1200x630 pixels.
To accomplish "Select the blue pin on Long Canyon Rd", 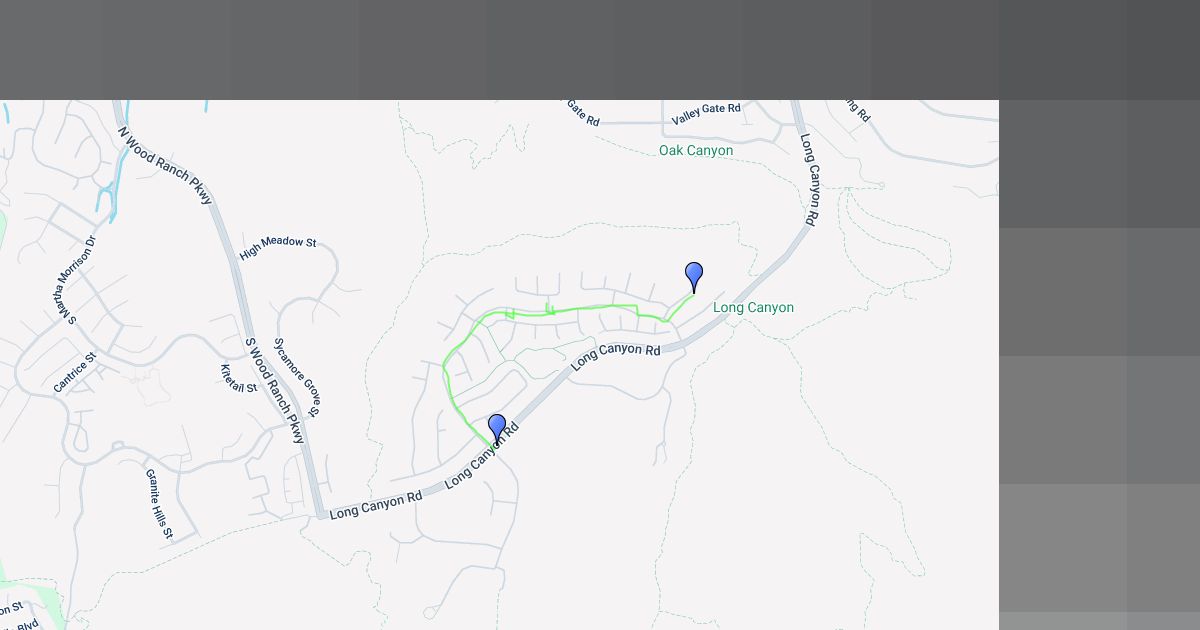I will pos(497,428).
